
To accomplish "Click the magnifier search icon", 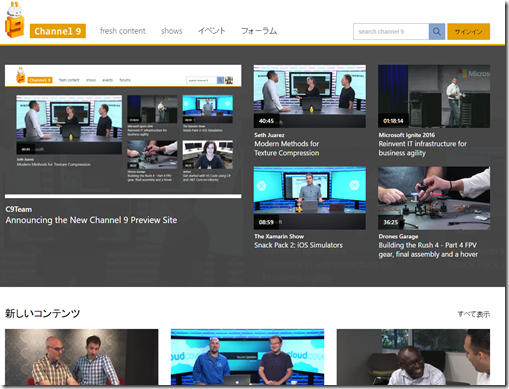I will point(437,32).
